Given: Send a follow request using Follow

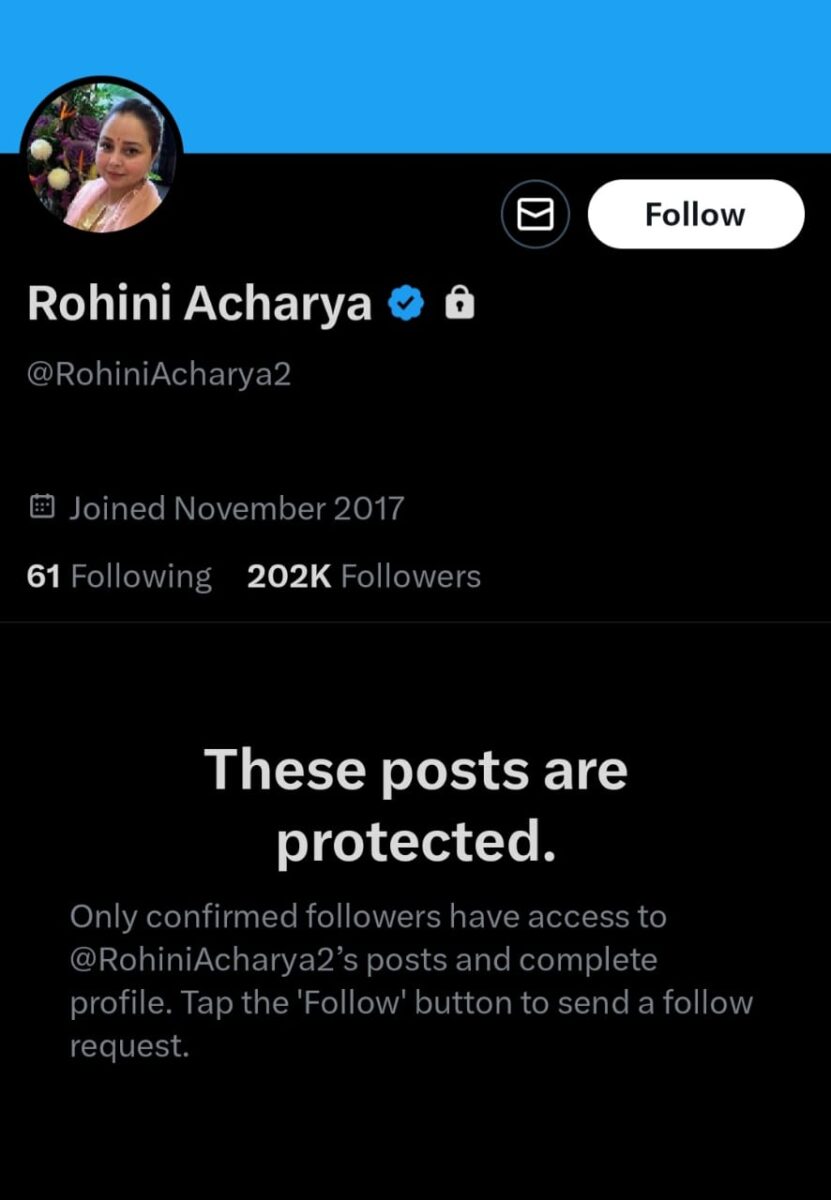Looking at the screenshot, I should coord(696,213).
